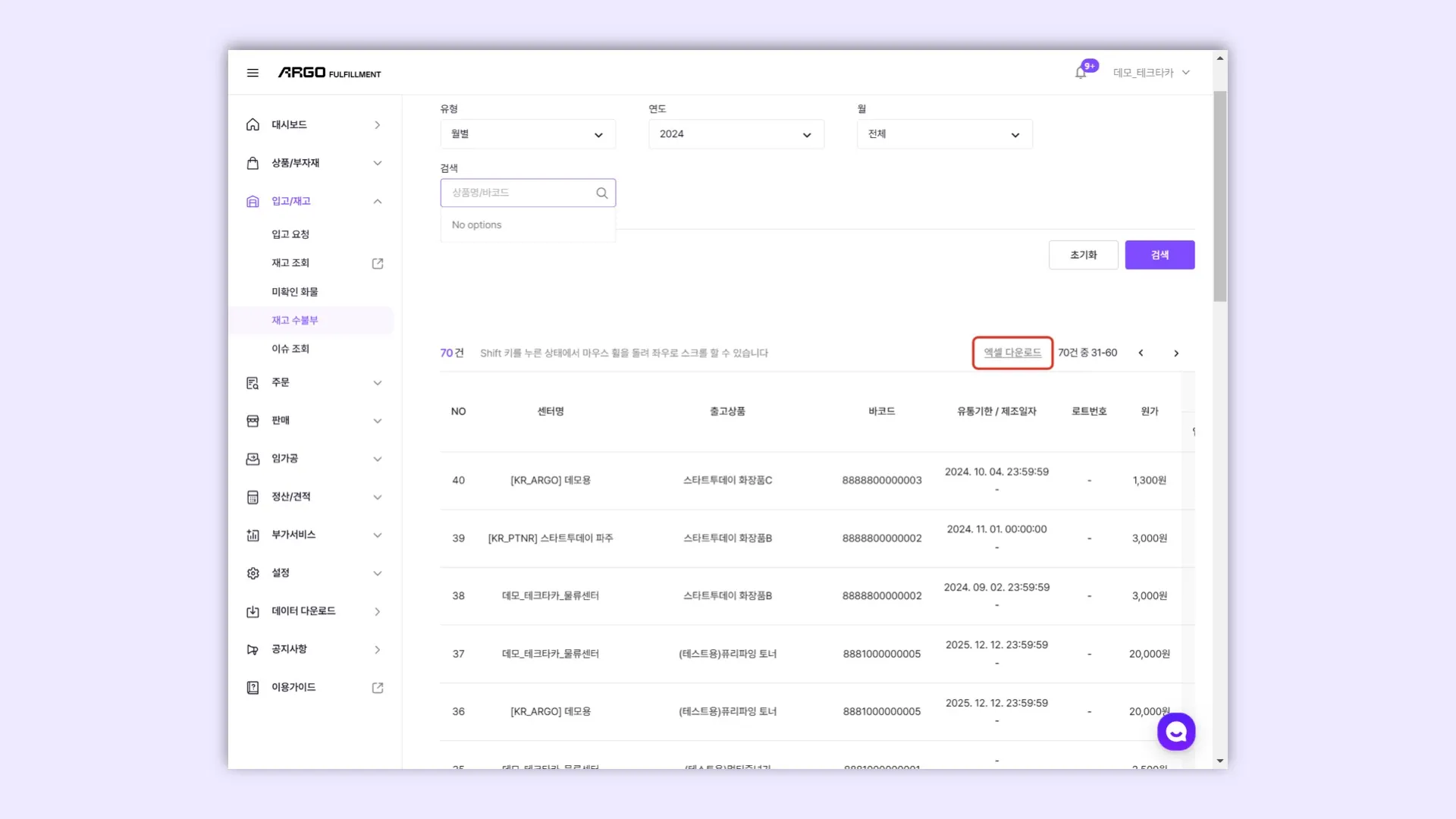Open the hamburger menu icon
Image resolution: width=1456 pixels, height=819 pixels.
pos(253,73)
